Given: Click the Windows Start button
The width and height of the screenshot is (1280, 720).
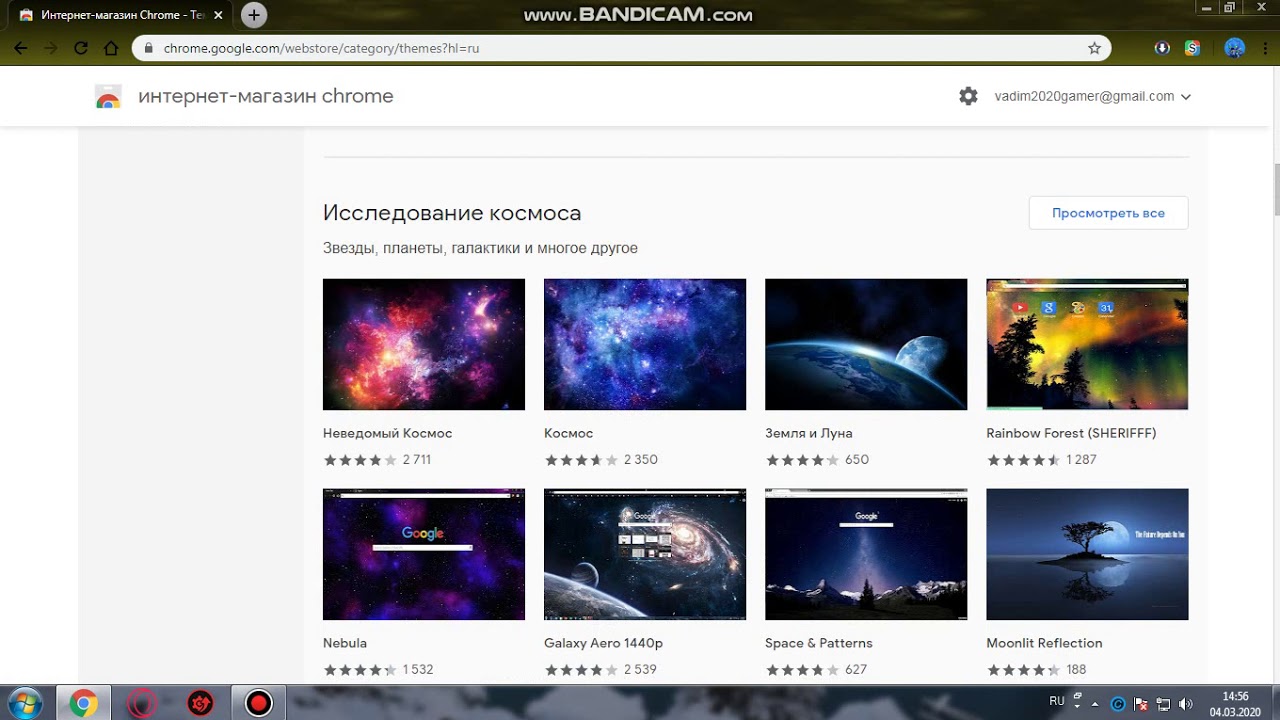Looking at the screenshot, I should (x=24, y=703).
